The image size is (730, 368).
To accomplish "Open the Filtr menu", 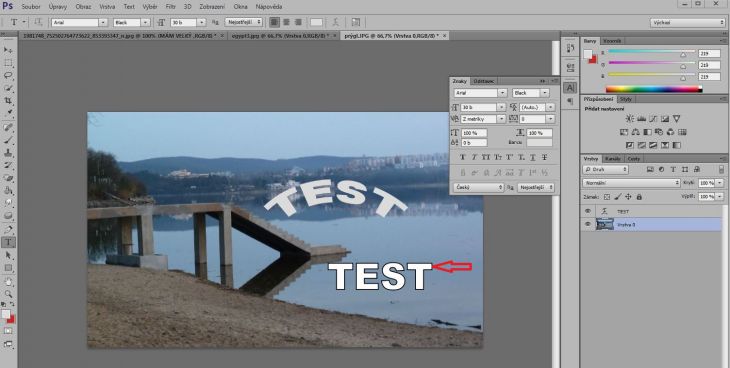I will click(171, 7).
